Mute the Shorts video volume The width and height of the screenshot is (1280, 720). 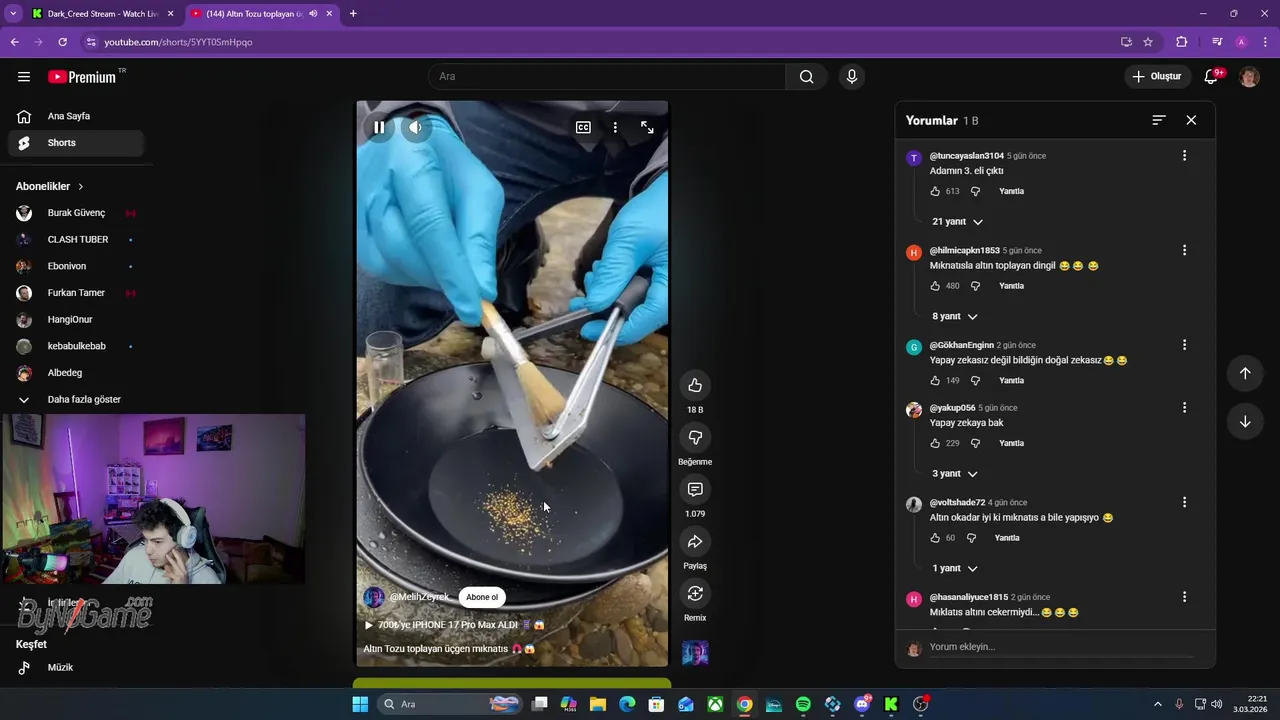click(415, 127)
